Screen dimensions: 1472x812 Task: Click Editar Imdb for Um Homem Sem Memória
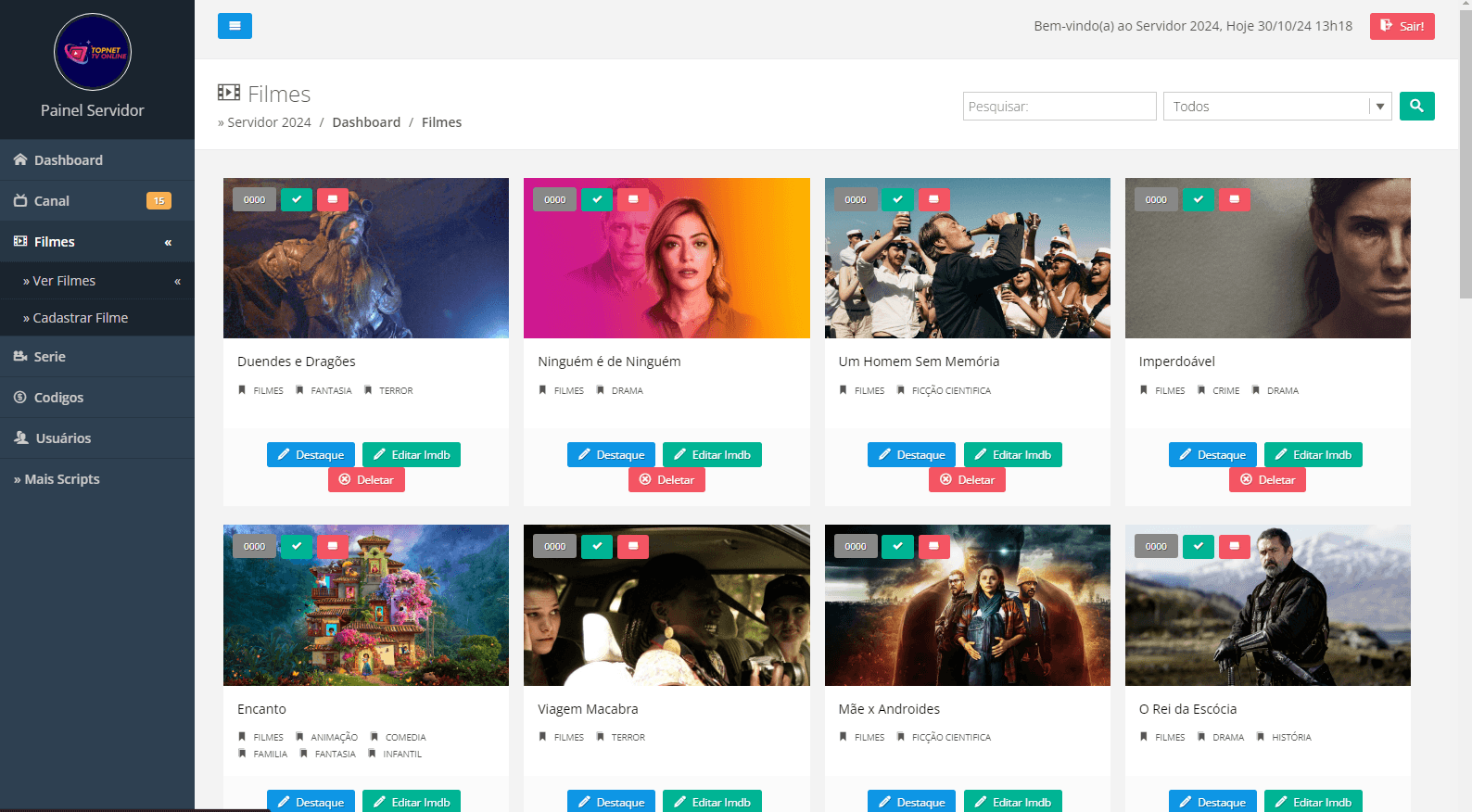pos(1013,454)
